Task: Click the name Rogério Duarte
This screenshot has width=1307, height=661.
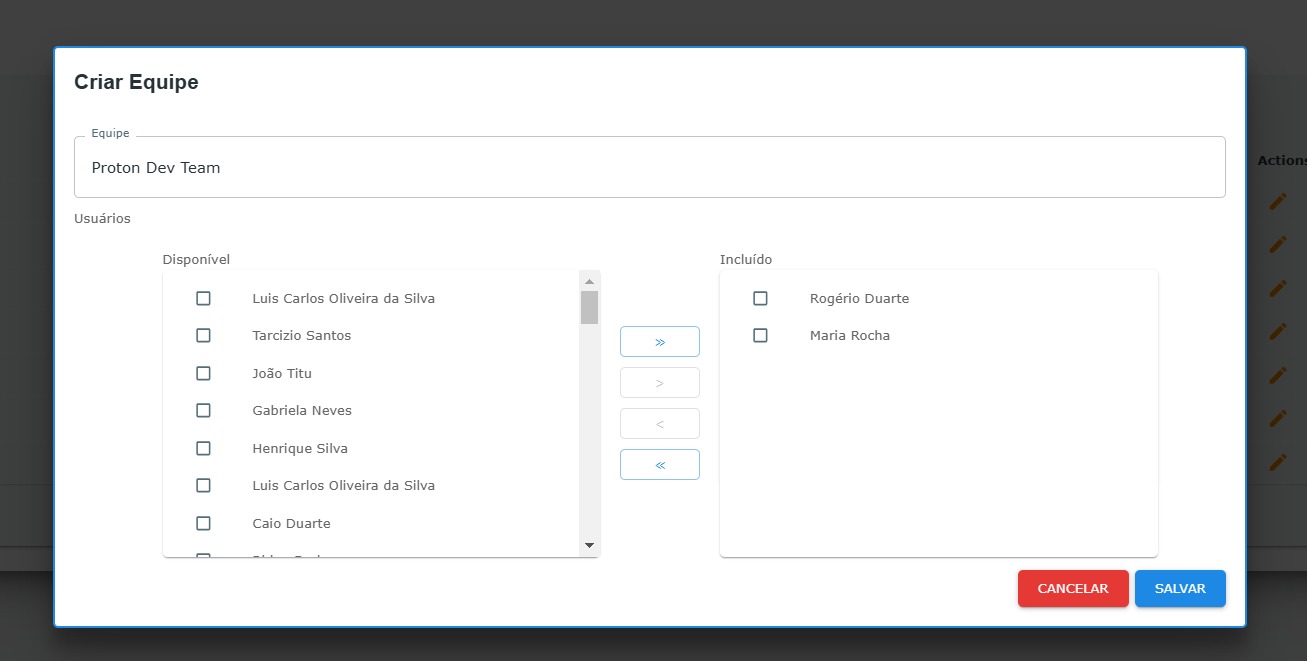Action: 859,298
